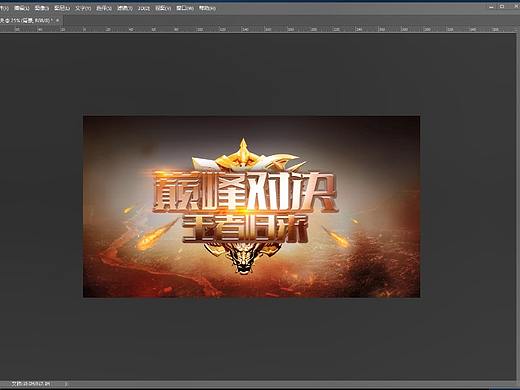This screenshot has width=520, height=390.
Task: Expand the status bar info arrow
Action: pyautogui.click(x=66, y=384)
